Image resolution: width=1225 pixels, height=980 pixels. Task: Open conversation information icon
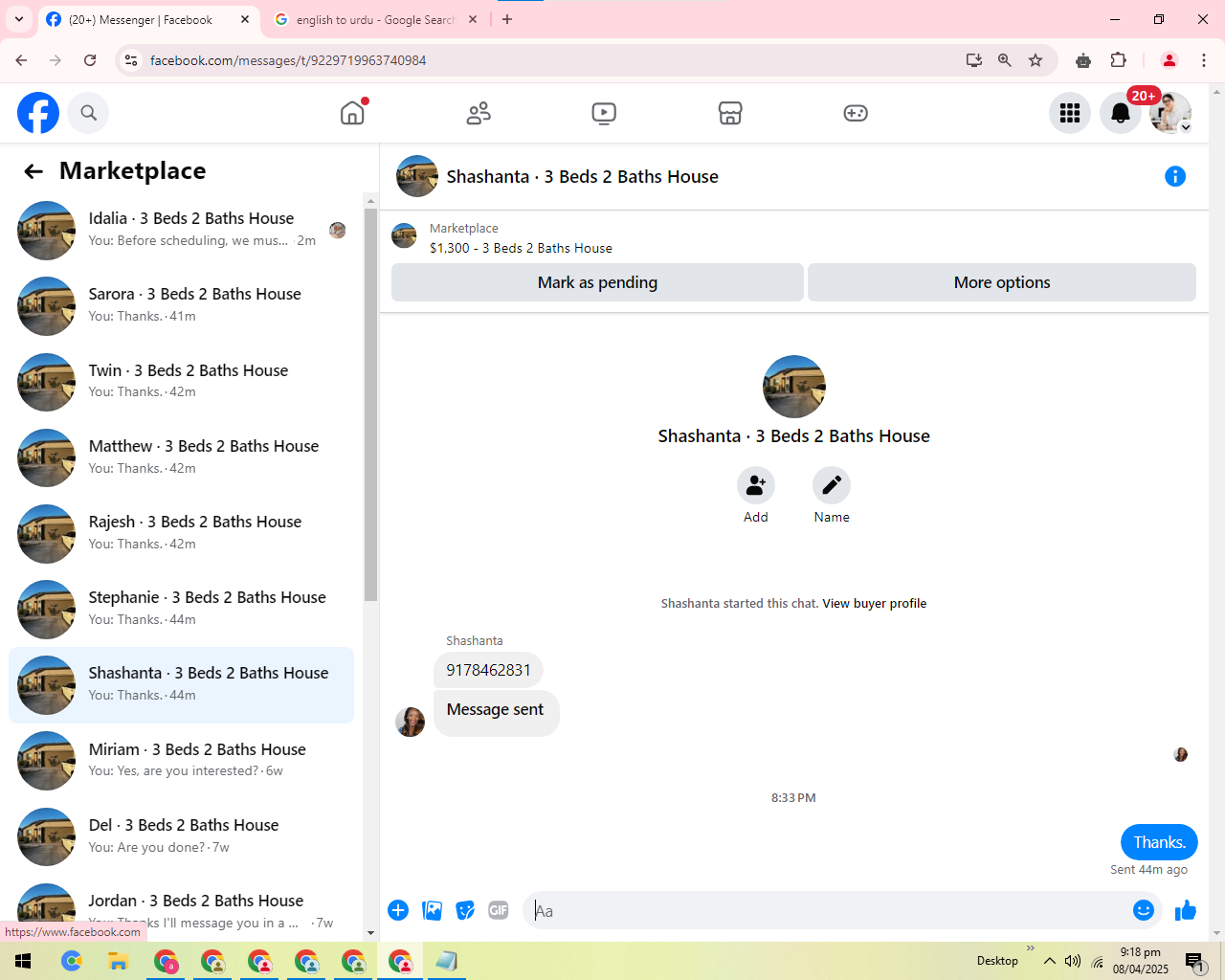1175,176
